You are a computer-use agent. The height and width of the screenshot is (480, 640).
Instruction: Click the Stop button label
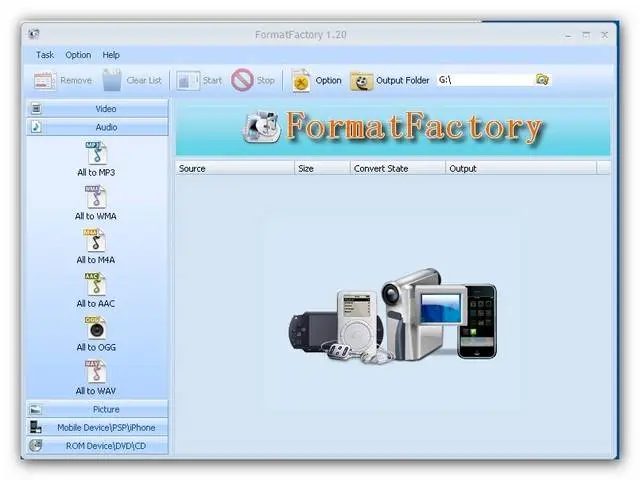[x=265, y=80]
